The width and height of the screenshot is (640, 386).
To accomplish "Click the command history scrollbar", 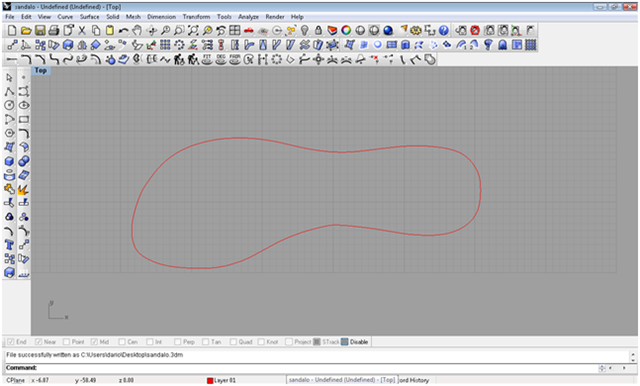I will pos(633,357).
